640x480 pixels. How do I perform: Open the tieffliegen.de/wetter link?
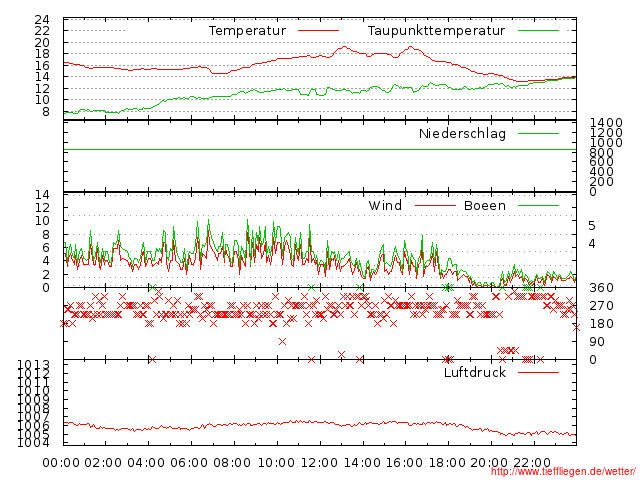coord(563,472)
